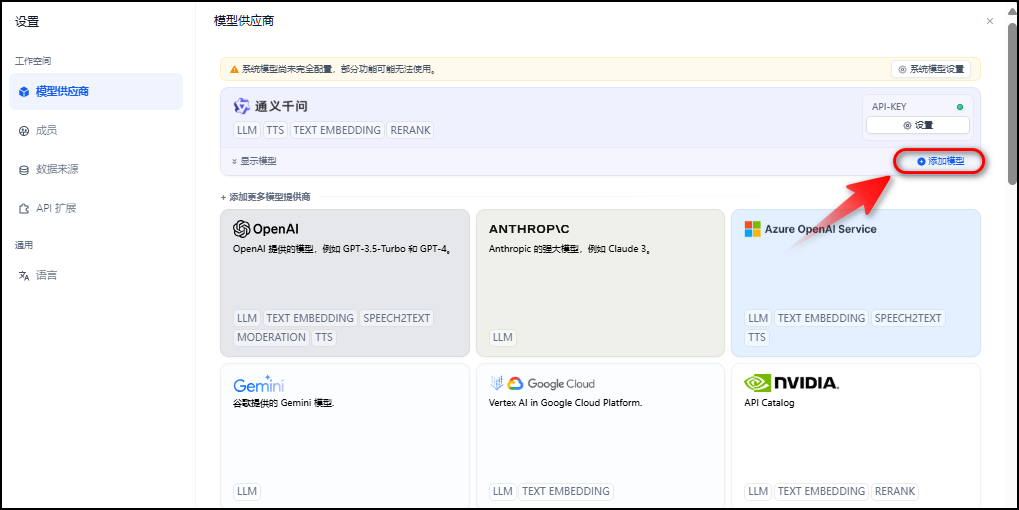Click LLM tag on Gemini card

pos(247,491)
